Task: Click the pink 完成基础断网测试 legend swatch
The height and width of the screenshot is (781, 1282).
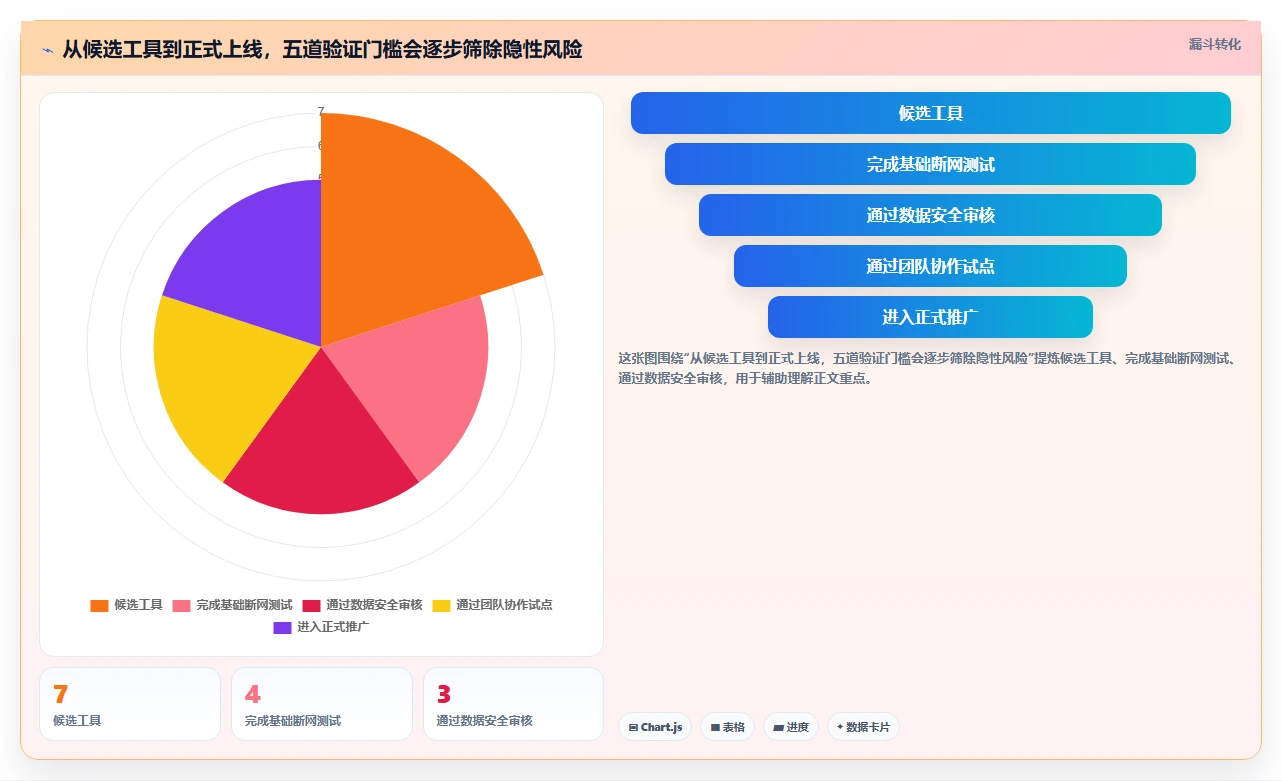Action: coord(181,605)
